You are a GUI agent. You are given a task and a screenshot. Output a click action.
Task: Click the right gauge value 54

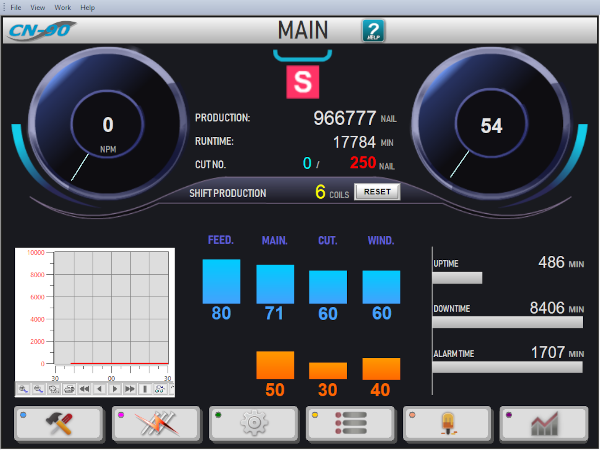tap(491, 126)
